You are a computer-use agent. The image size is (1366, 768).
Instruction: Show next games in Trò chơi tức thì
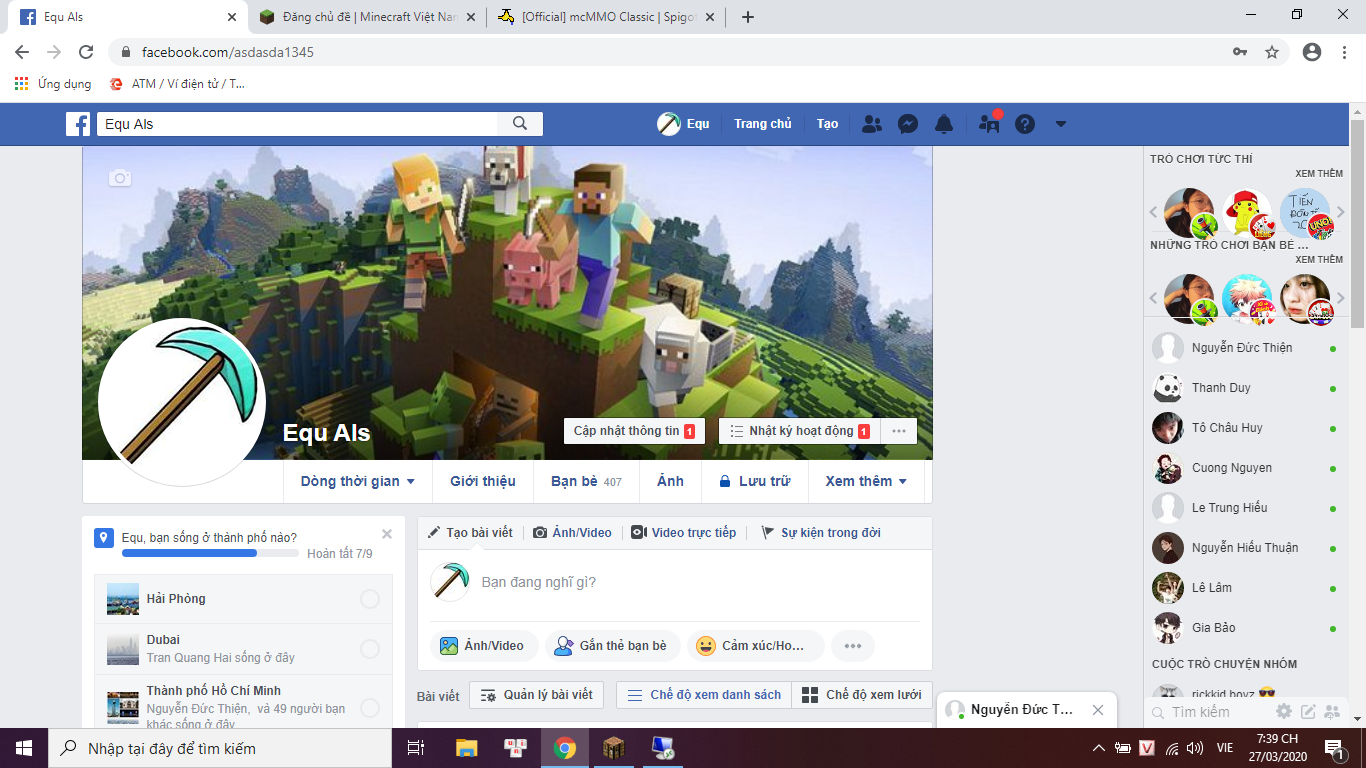coord(1342,212)
